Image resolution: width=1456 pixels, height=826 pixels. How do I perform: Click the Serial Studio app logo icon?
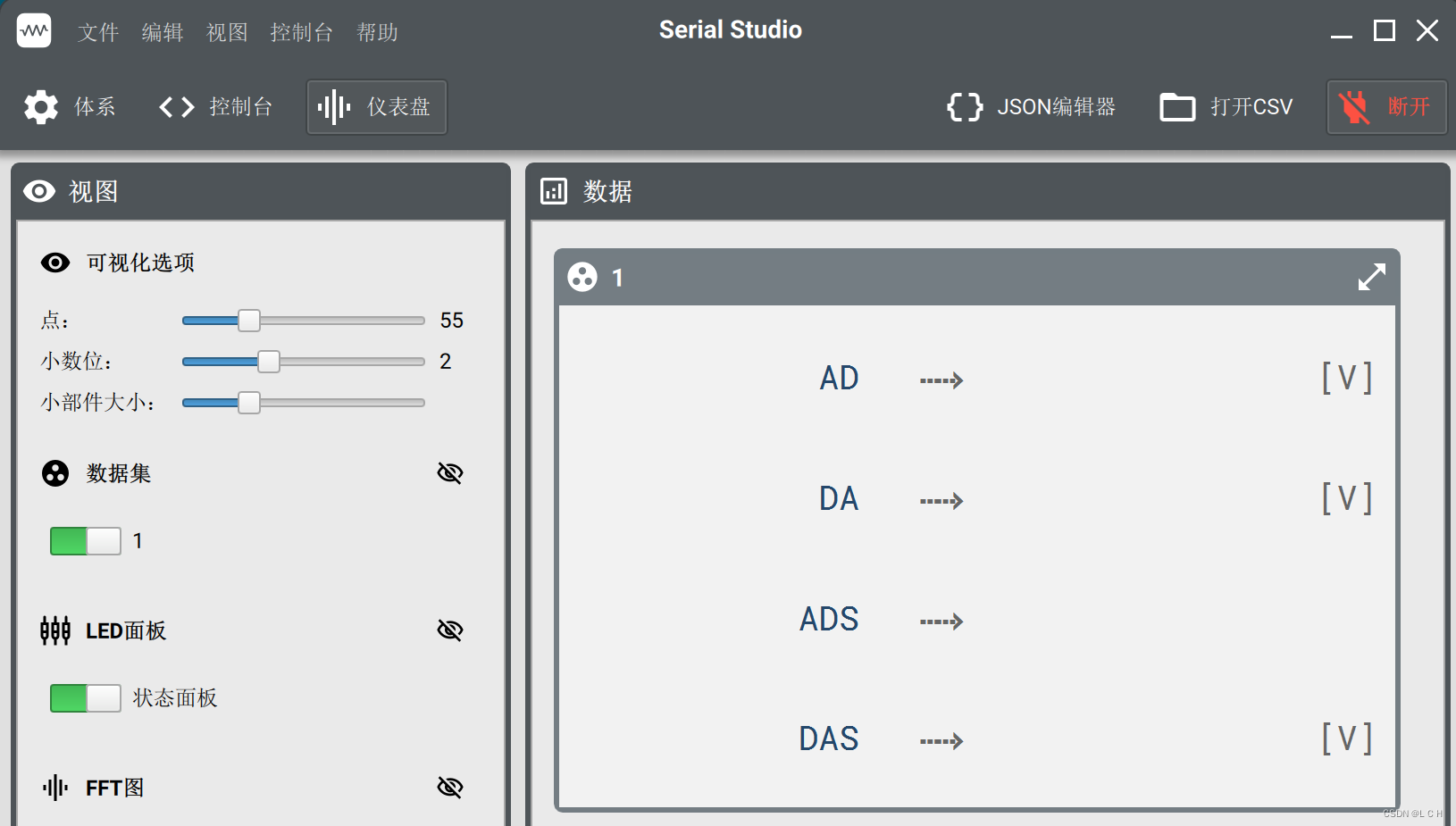(x=34, y=31)
